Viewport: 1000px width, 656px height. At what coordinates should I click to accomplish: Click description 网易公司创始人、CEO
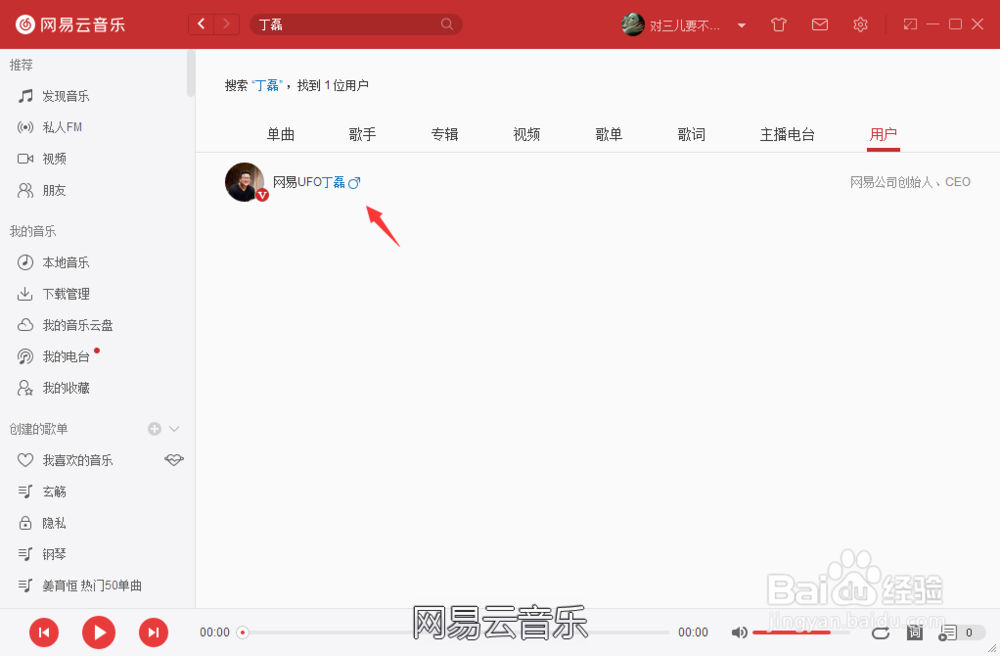click(910, 182)
